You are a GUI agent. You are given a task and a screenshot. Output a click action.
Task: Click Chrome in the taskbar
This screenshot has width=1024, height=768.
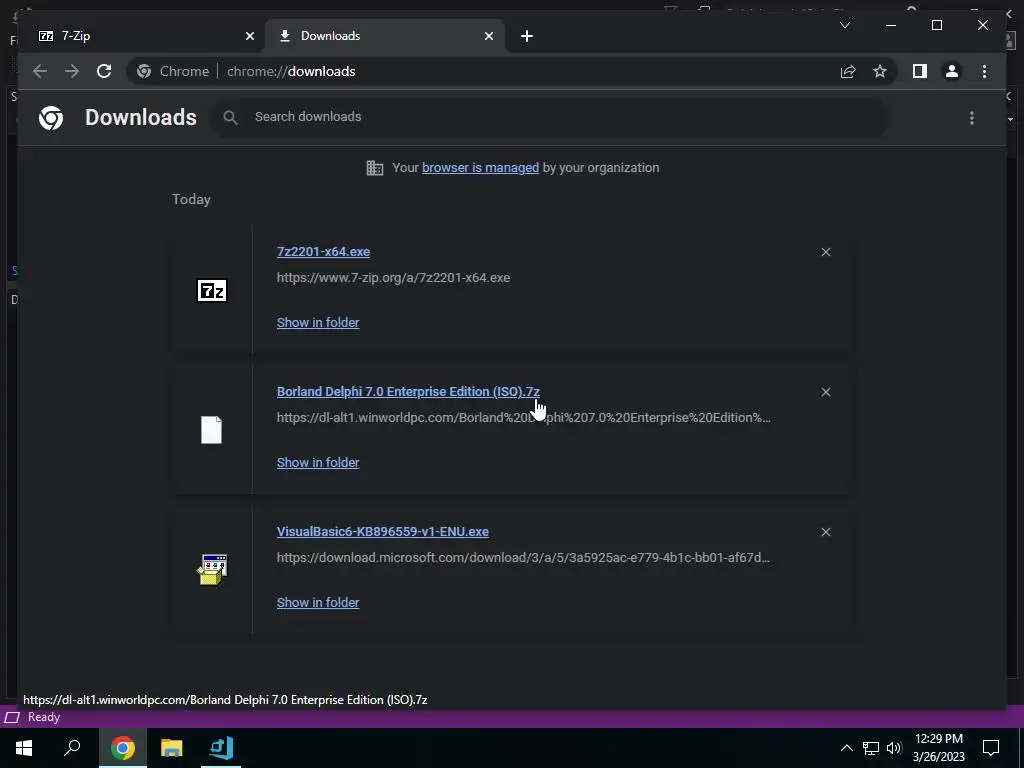pyautogui.click(x=123, y=748)
